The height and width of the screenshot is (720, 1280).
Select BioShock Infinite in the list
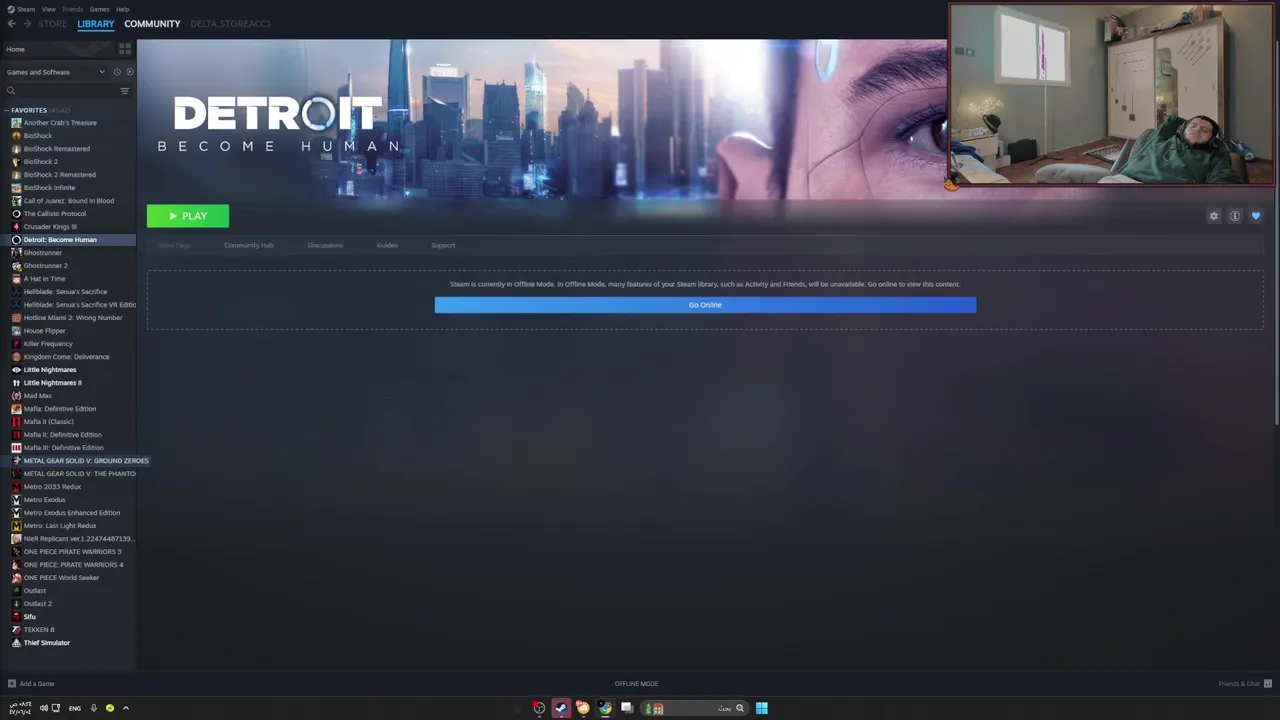click(49, 188)
